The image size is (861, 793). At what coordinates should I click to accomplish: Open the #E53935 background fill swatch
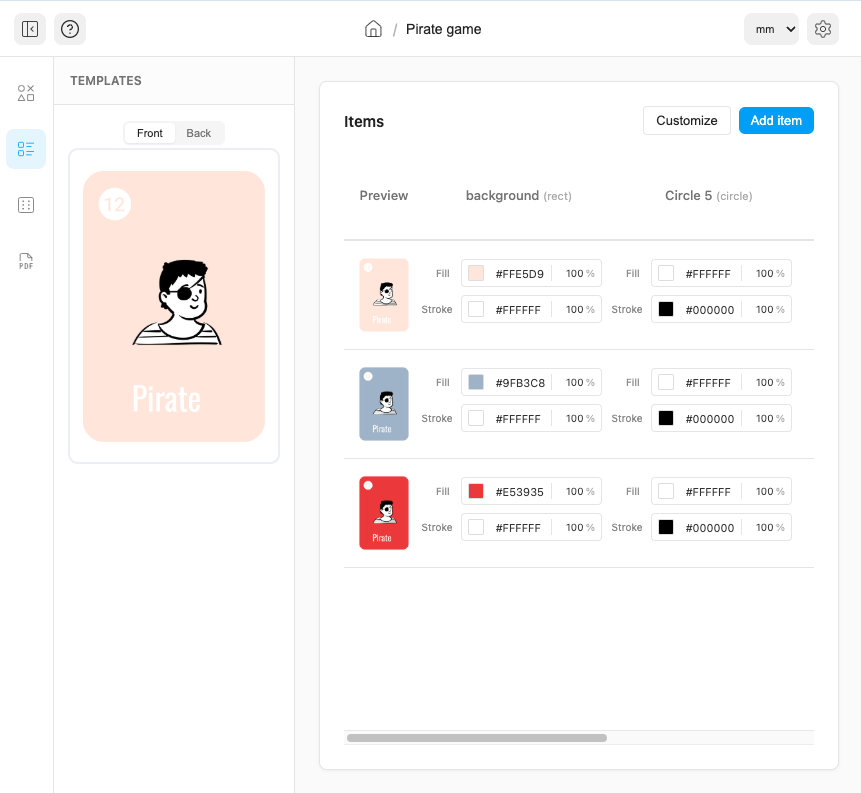point(476,491)
